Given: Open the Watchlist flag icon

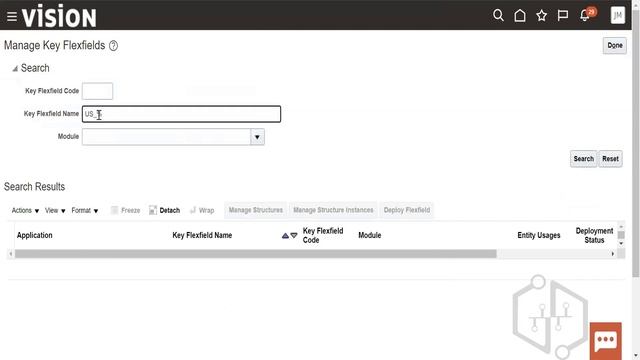Looking at the screenshot, I should point(563,16).
